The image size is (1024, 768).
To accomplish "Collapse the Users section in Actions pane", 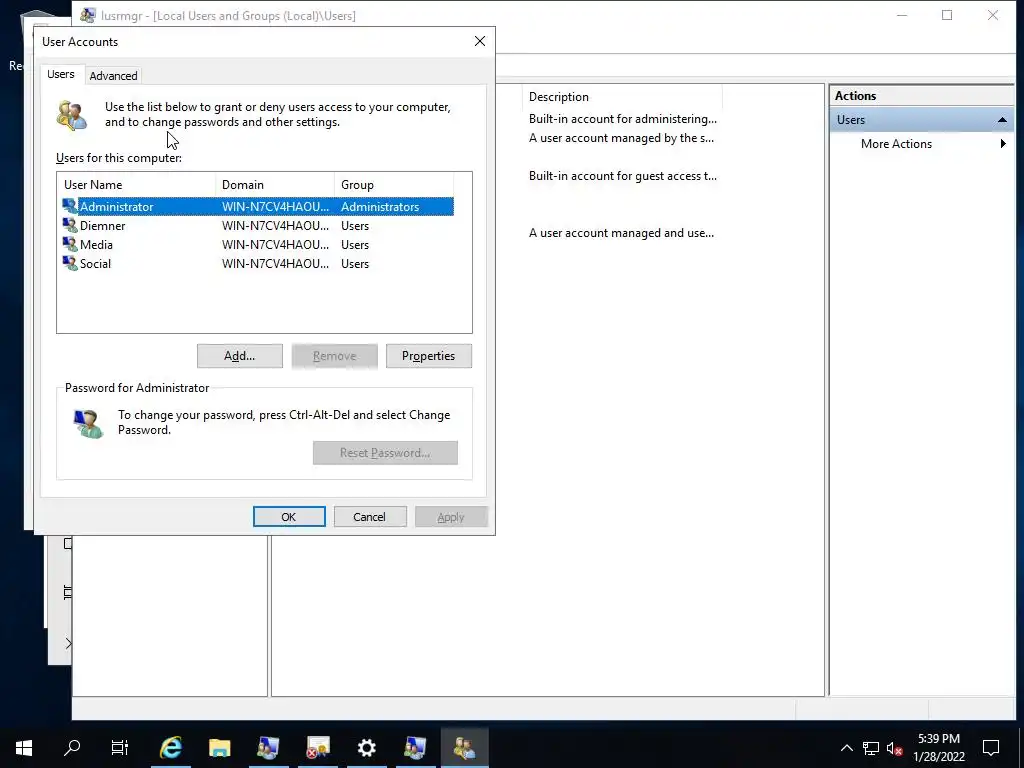I will point(1002,120).
